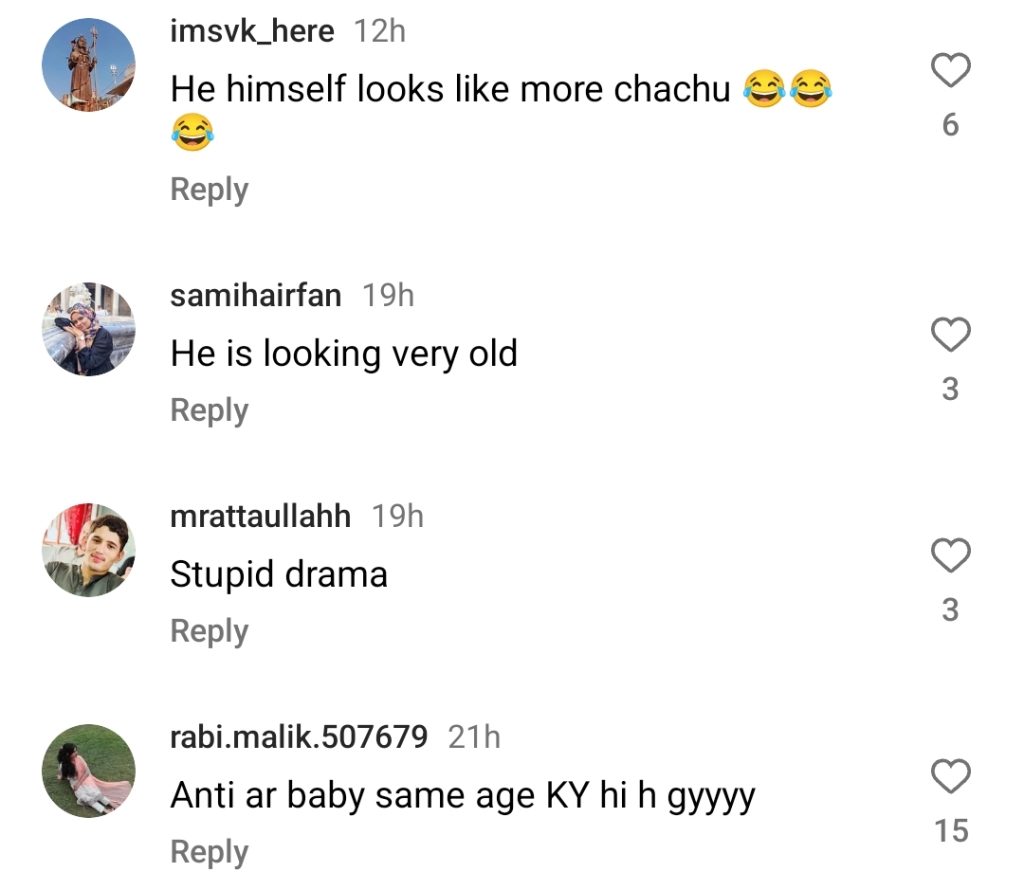This screenshot has height=890, width=1024.
Task: Open the imsvk_here profile picture
Action: pos(88,66)
